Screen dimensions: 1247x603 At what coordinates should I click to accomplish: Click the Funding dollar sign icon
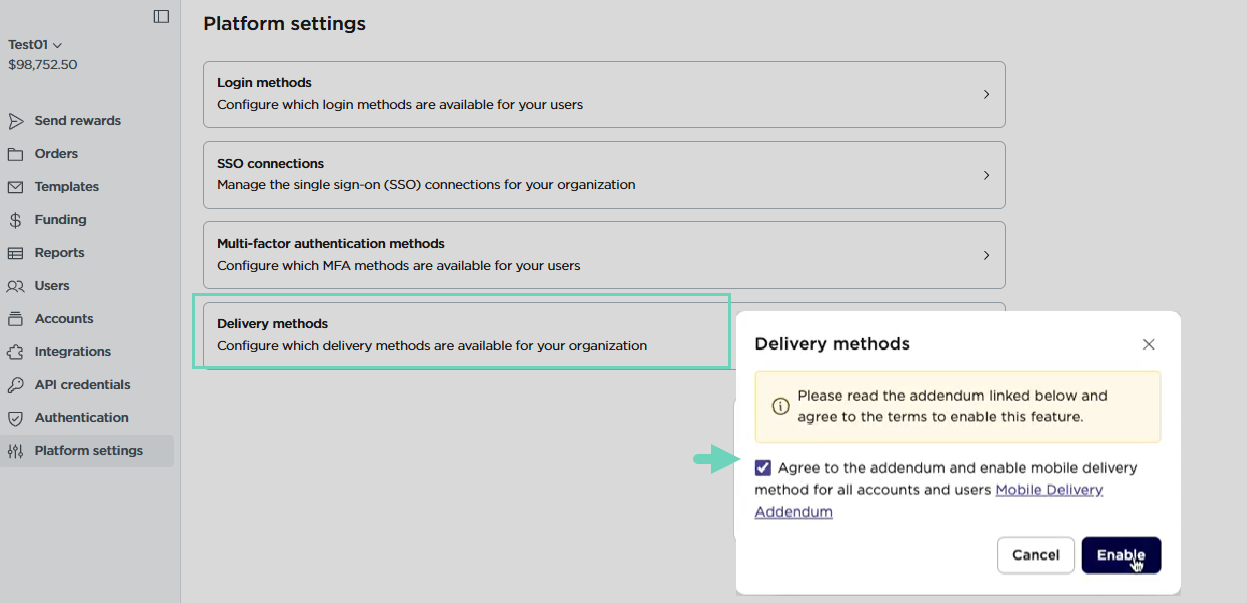(15, 220)
